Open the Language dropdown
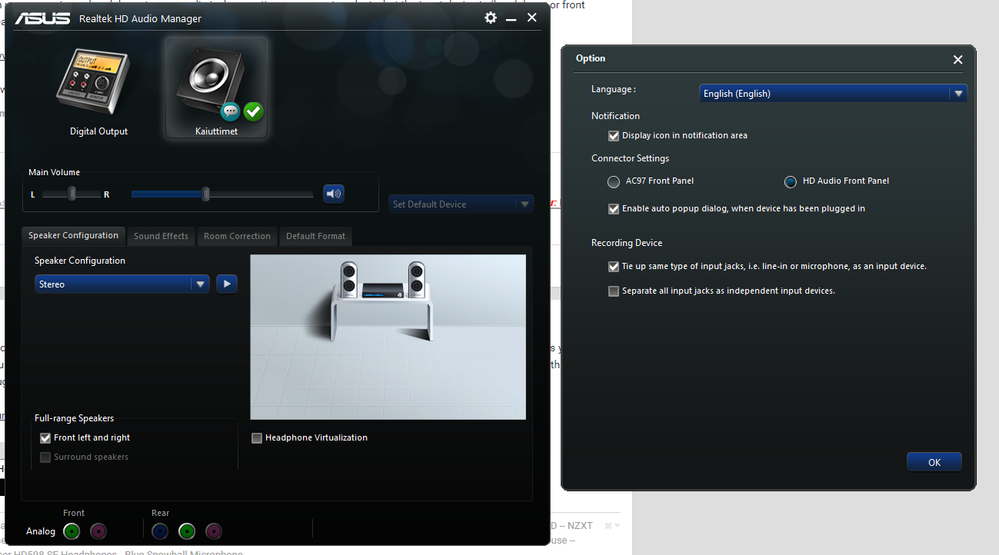 833,94
